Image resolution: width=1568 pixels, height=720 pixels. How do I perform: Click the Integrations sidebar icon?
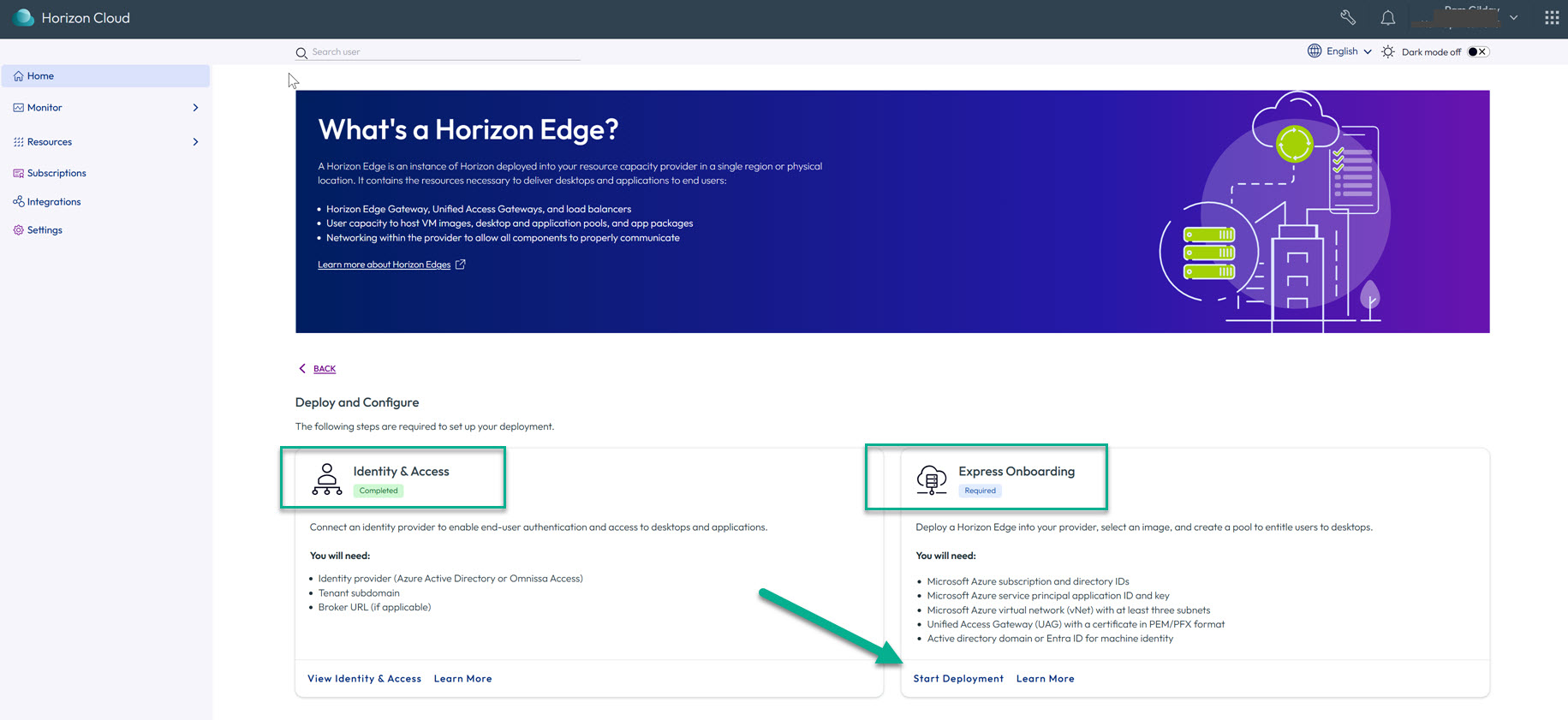pos(19,201)
